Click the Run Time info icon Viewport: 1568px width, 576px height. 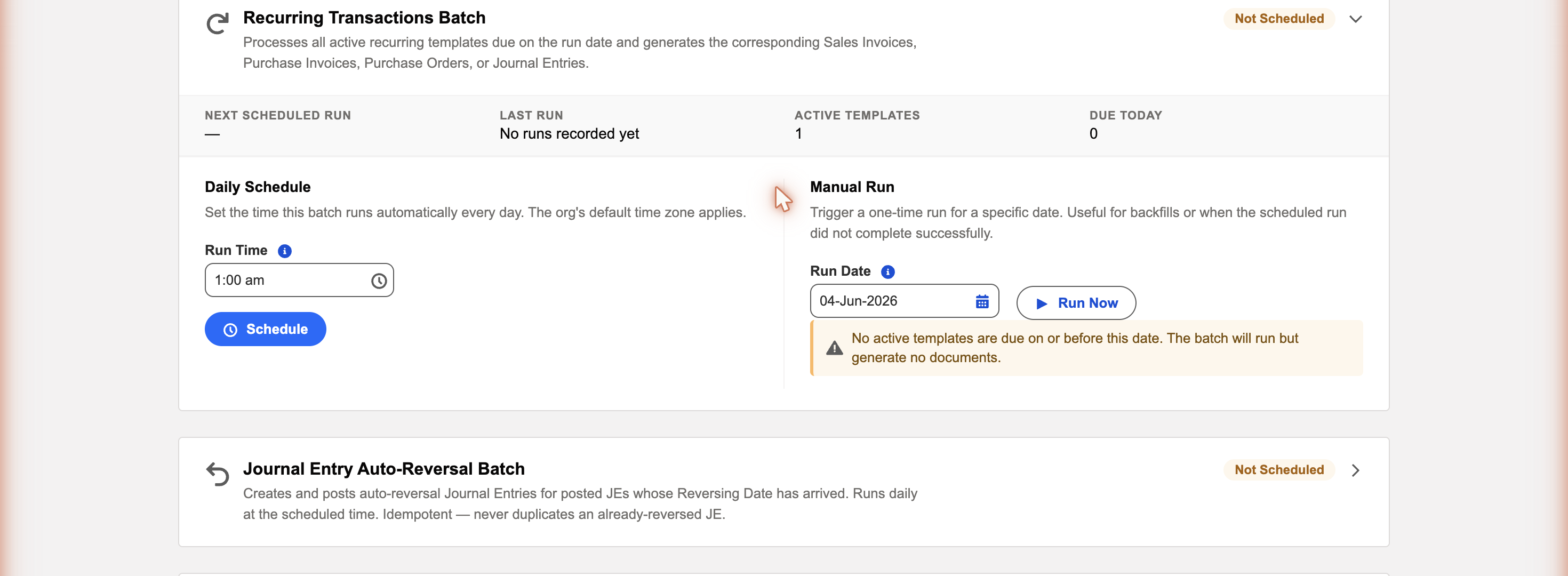click(x=284, y=251)
